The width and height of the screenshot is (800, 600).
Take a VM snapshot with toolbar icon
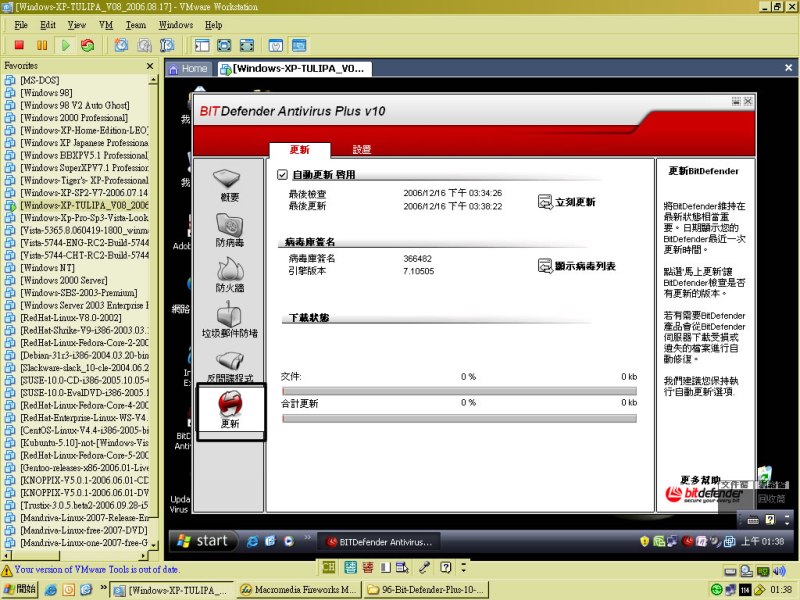(x=121, y=45)
